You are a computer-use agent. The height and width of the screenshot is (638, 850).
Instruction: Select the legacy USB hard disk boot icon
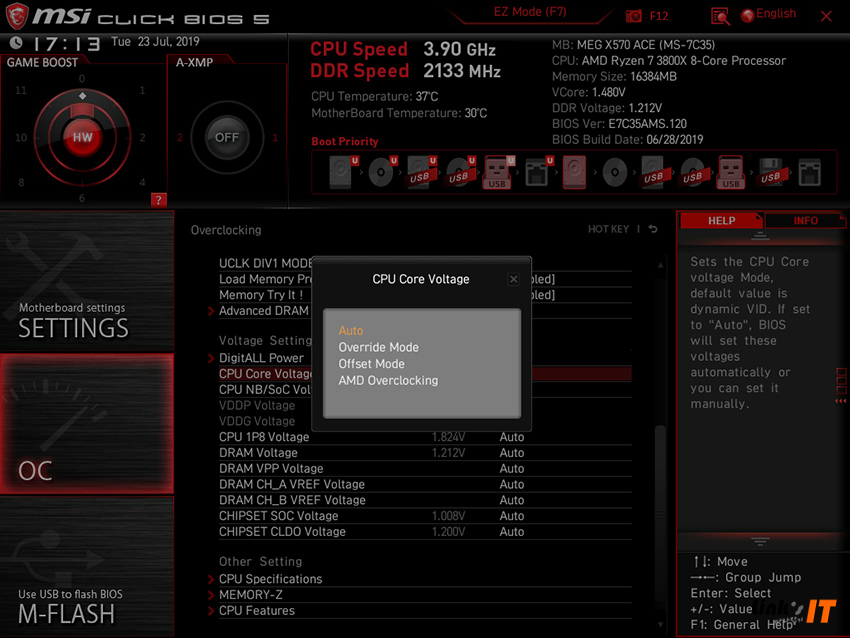[x=653, y=172]
